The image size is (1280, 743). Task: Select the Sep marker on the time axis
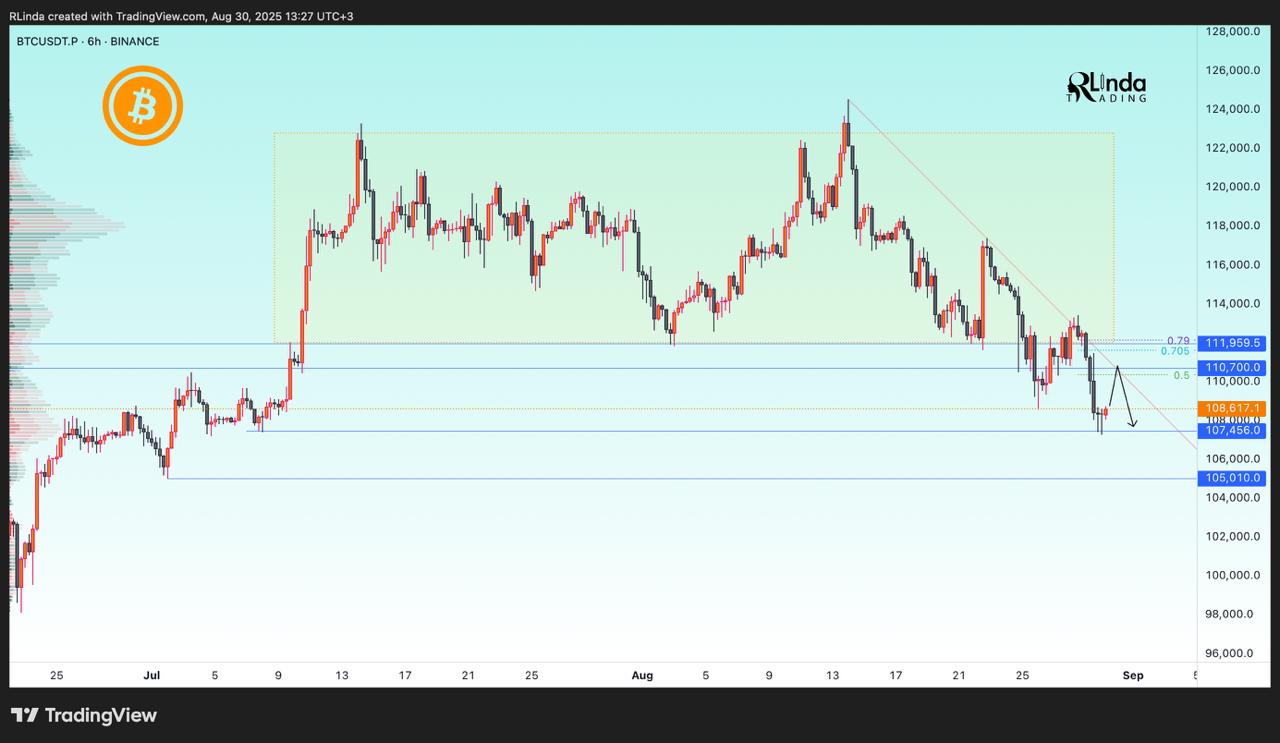pyautogui.click(x=1132, y=676)
